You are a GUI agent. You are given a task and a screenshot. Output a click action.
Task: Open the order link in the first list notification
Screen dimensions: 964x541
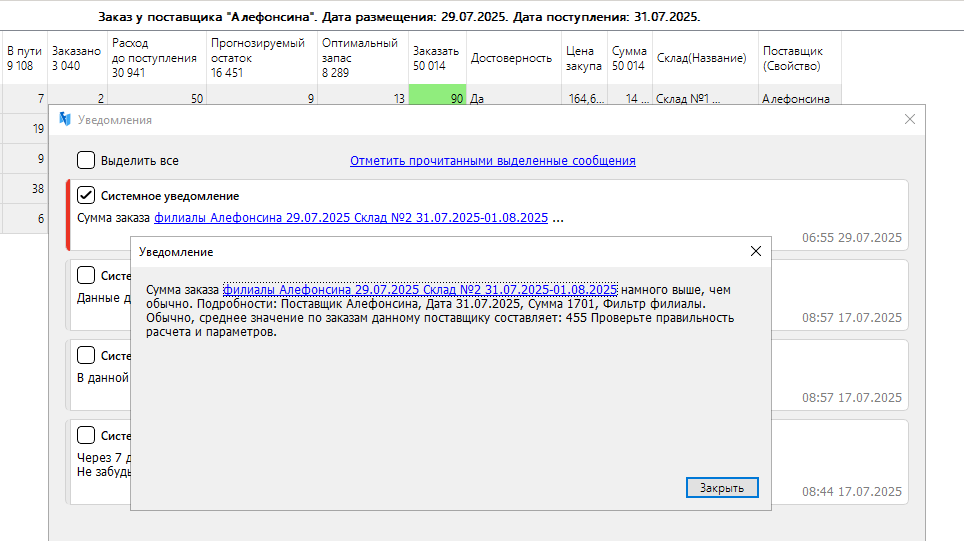click(350, 217)
